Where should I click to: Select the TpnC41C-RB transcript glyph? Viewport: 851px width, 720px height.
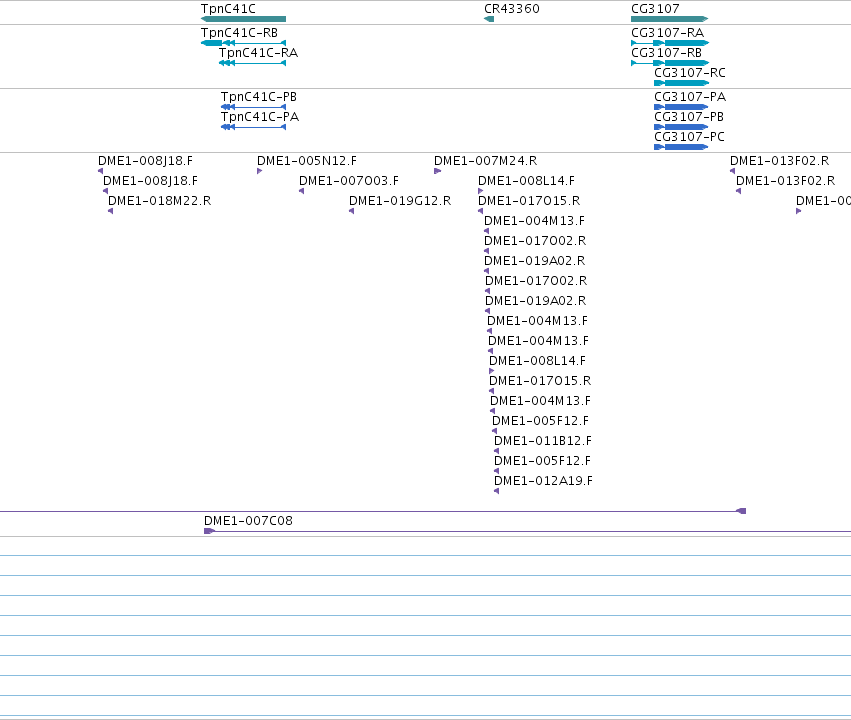(x=243, y=43)
